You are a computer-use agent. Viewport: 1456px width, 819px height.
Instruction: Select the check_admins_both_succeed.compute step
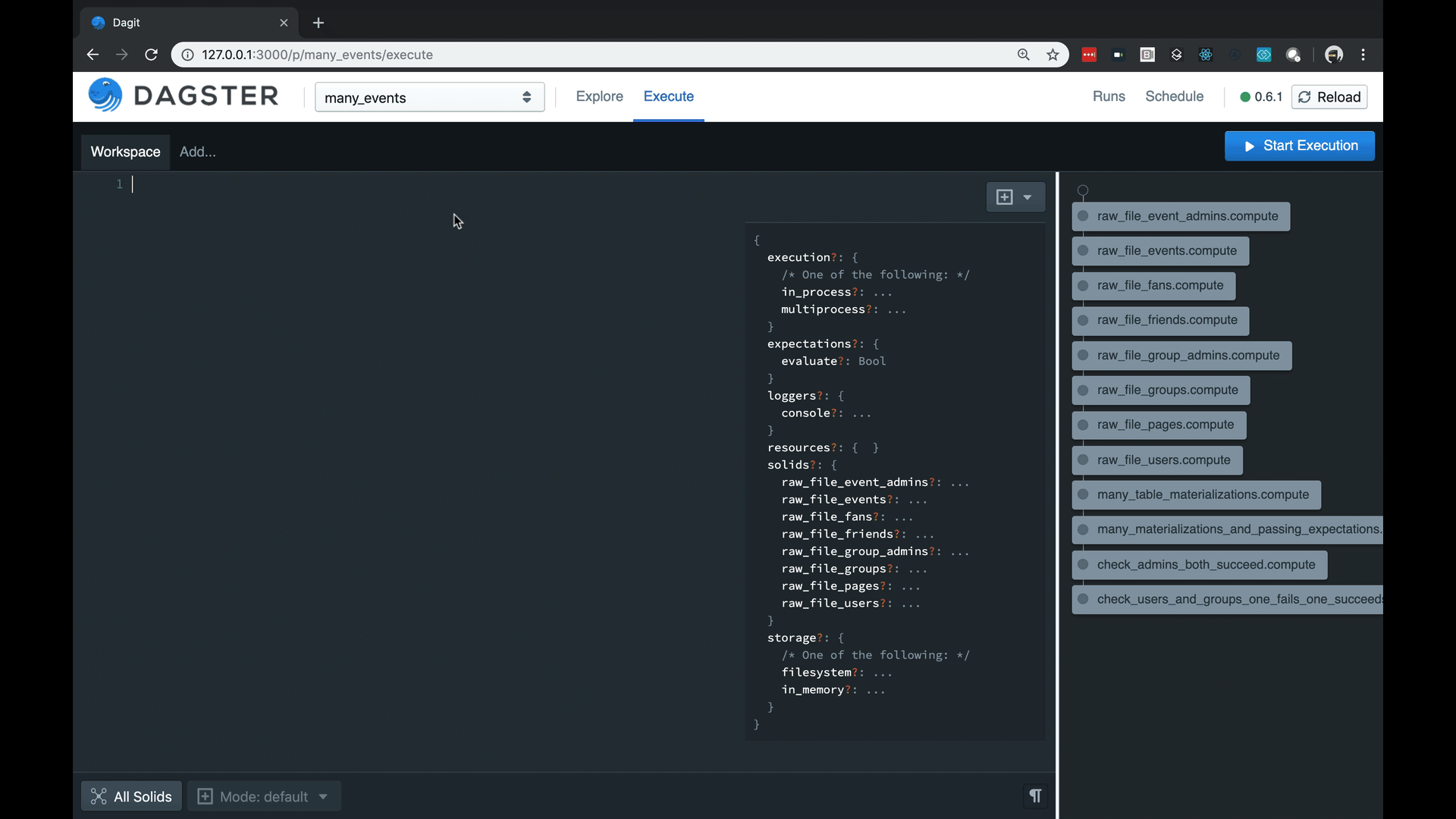[x=1200, y=565]
